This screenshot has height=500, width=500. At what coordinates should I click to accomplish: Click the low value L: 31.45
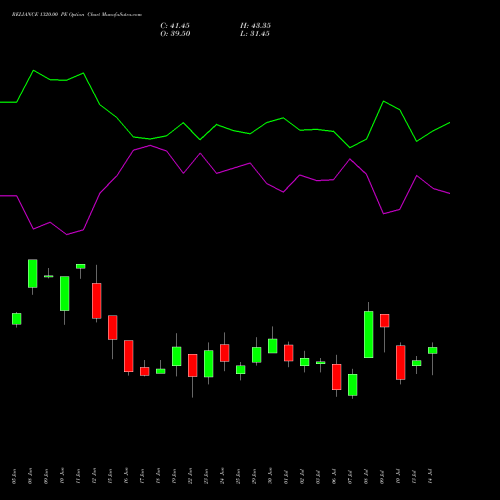pyautogui.click(x=255, y=34)
